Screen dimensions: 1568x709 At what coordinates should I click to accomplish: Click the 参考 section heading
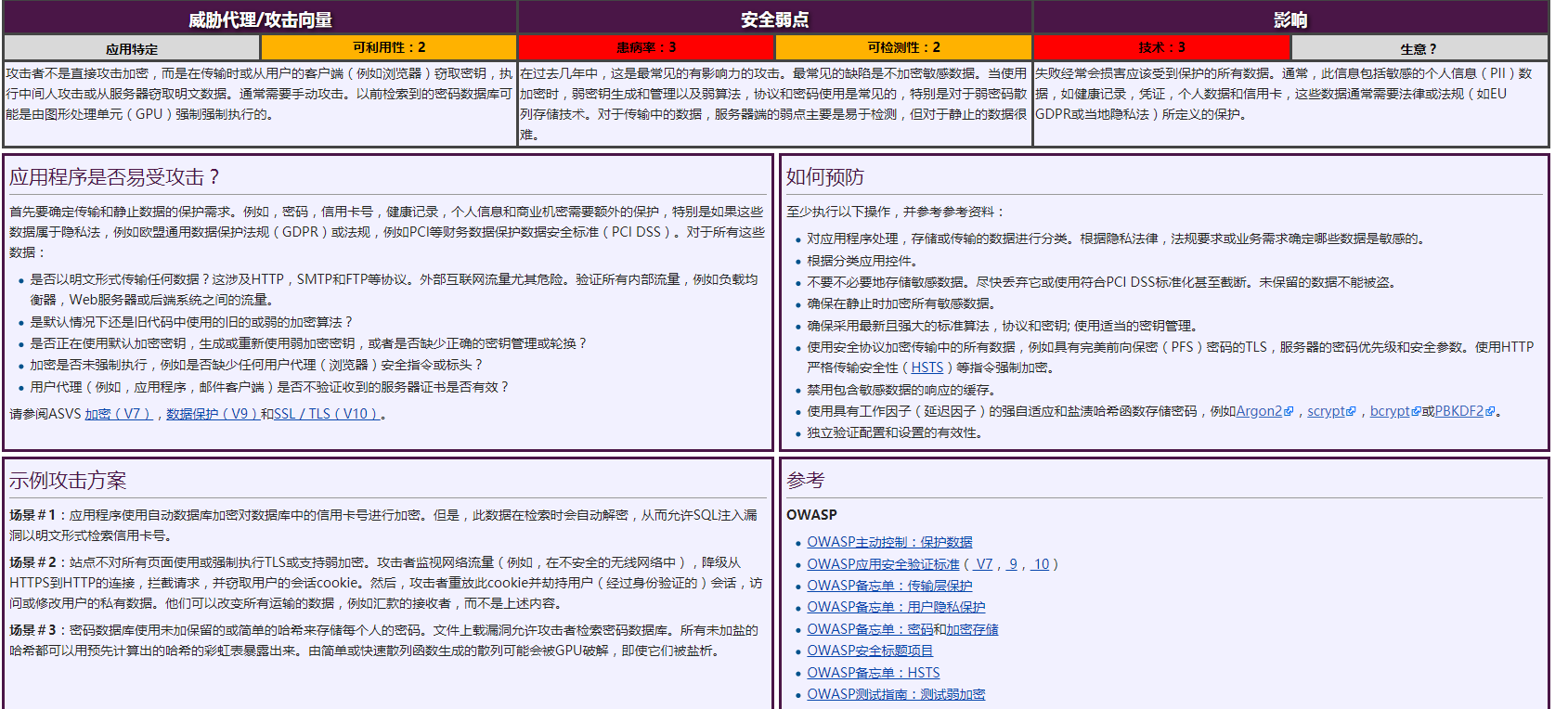click(x=805, y=481)
